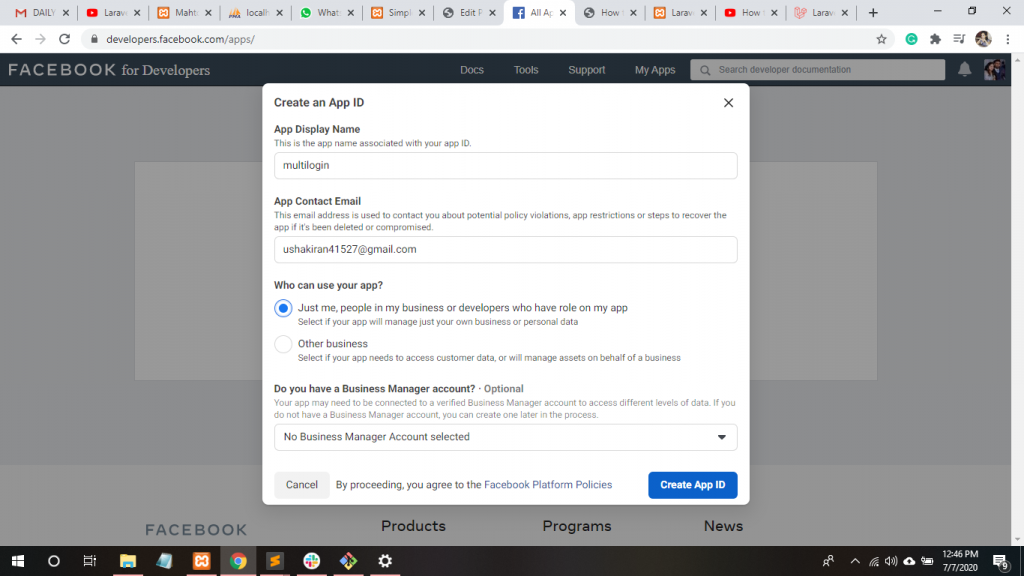
Task: Open a new browser tab
Action: pos(873,12)
